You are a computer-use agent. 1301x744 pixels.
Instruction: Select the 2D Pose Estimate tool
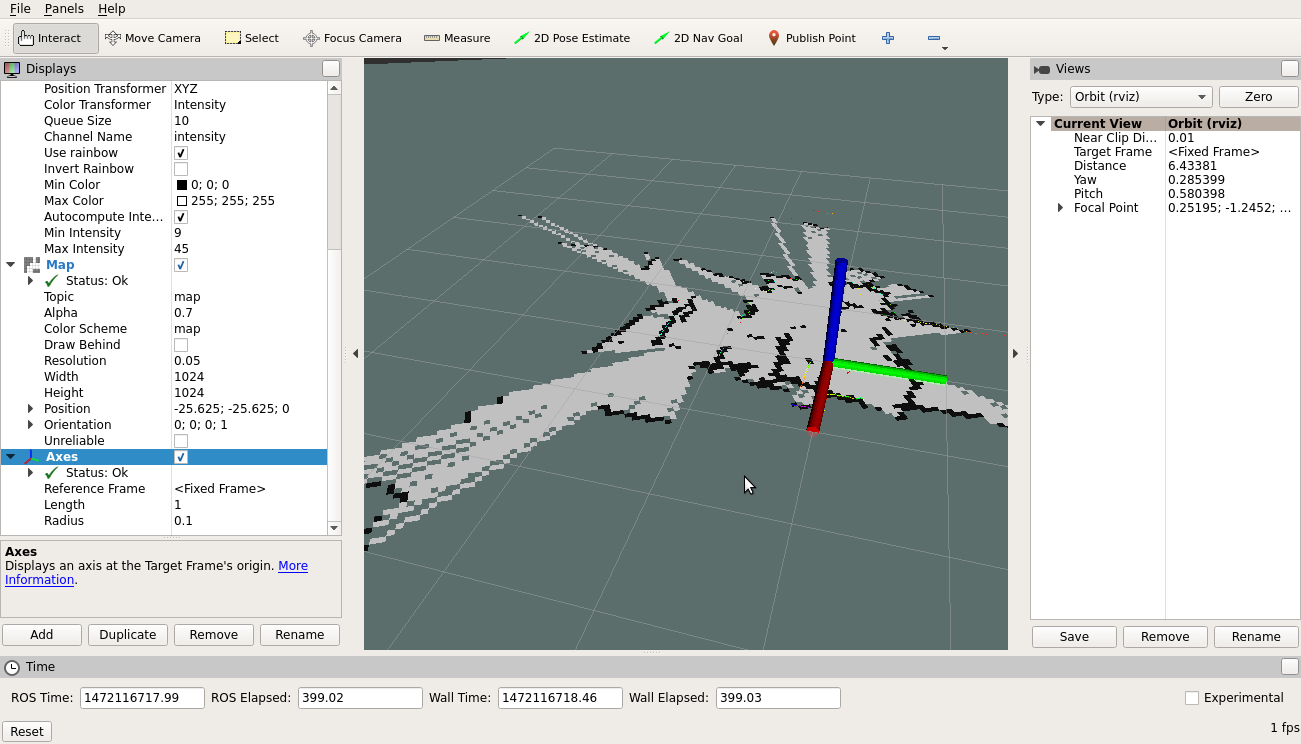coord(571,38)
